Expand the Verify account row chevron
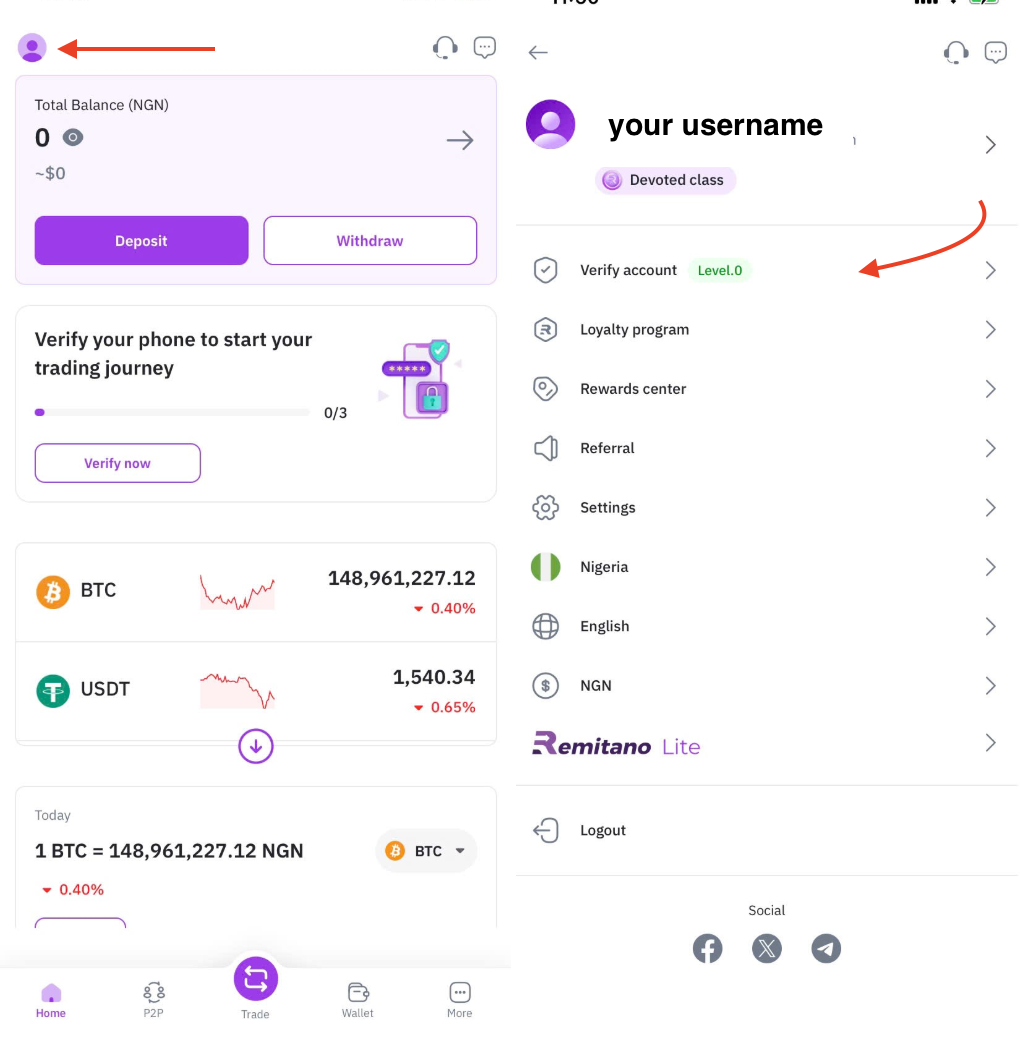The height and width of the screenshot is (1044, 1020). [x=990, y=270]
